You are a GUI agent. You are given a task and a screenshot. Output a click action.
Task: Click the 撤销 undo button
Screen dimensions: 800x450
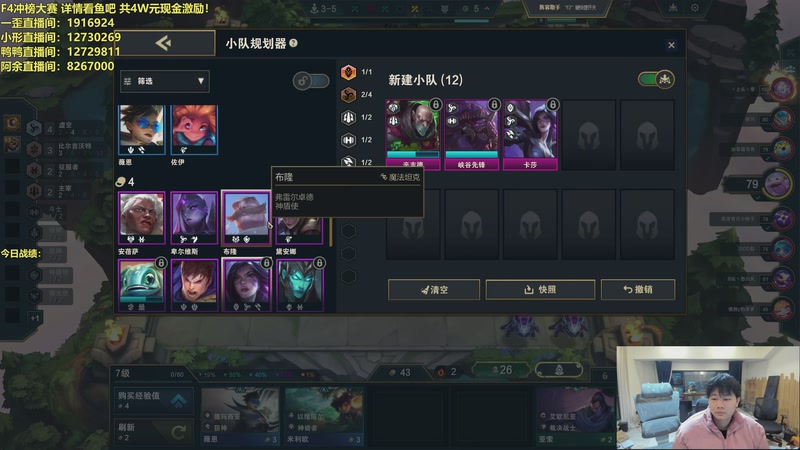(x=638, y=289)
